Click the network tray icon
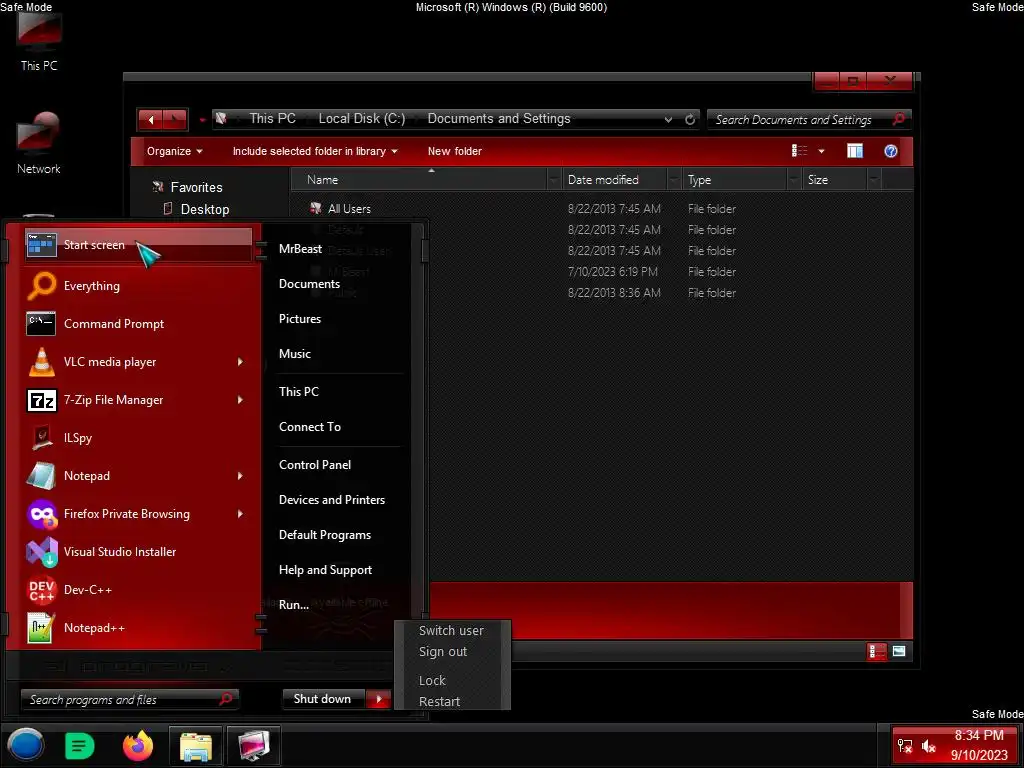This screenshot has width=1024, height=768. coord(904,746)
